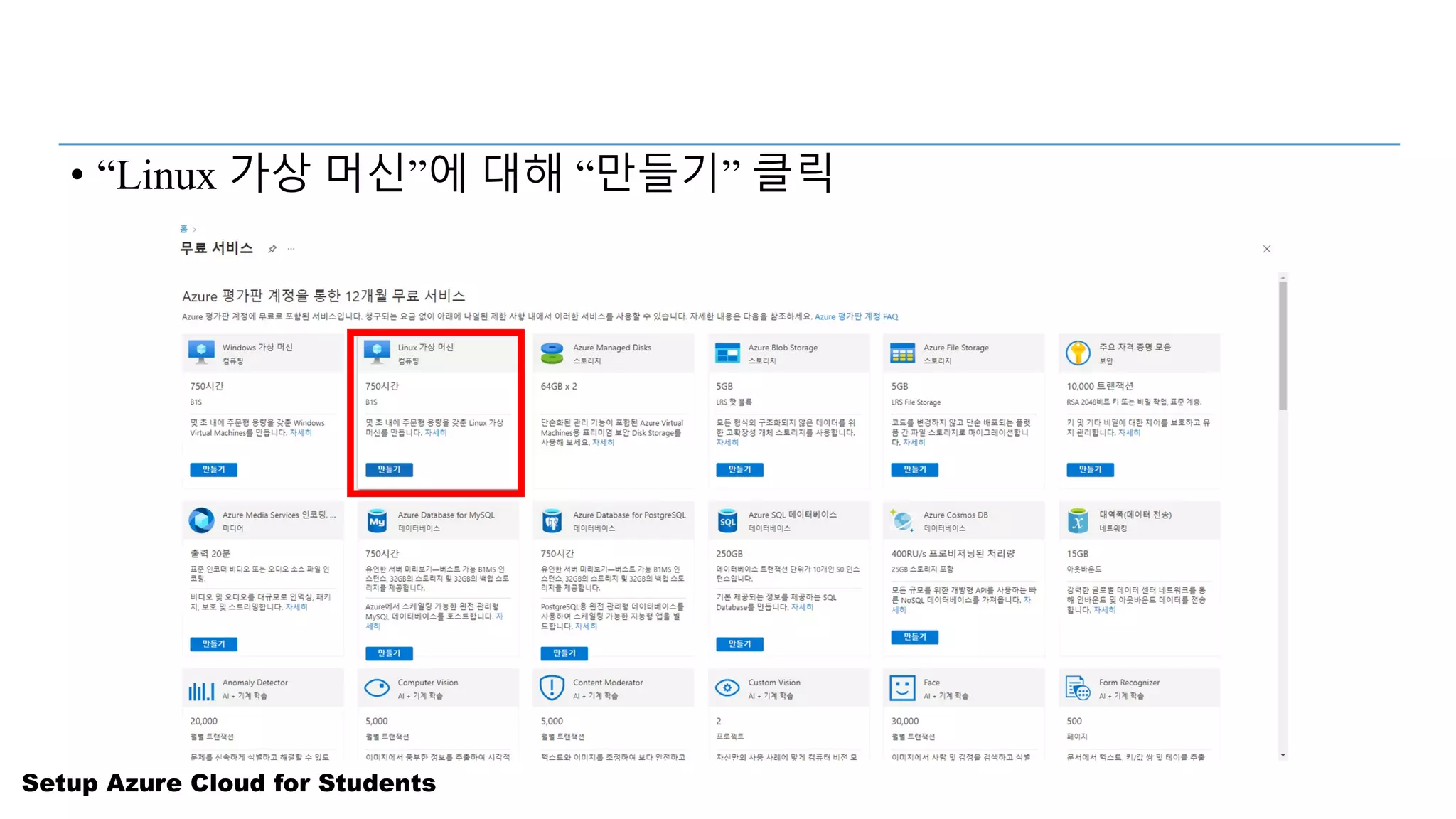Screen dimensions: 1456x819
Task: Click the 10,000 트랜잭션 value text
Action: pos(1100,386)
